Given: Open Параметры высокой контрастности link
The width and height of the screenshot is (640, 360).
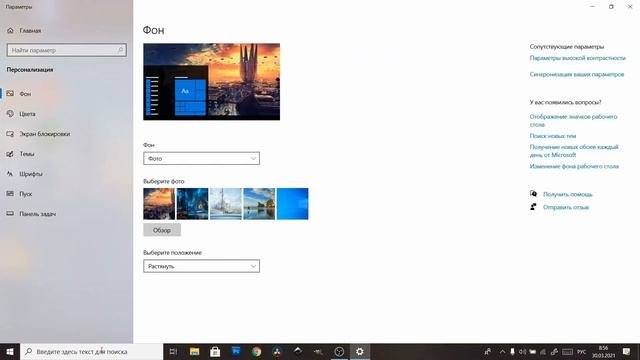Looking at the screenshot, I should (578, 58).
